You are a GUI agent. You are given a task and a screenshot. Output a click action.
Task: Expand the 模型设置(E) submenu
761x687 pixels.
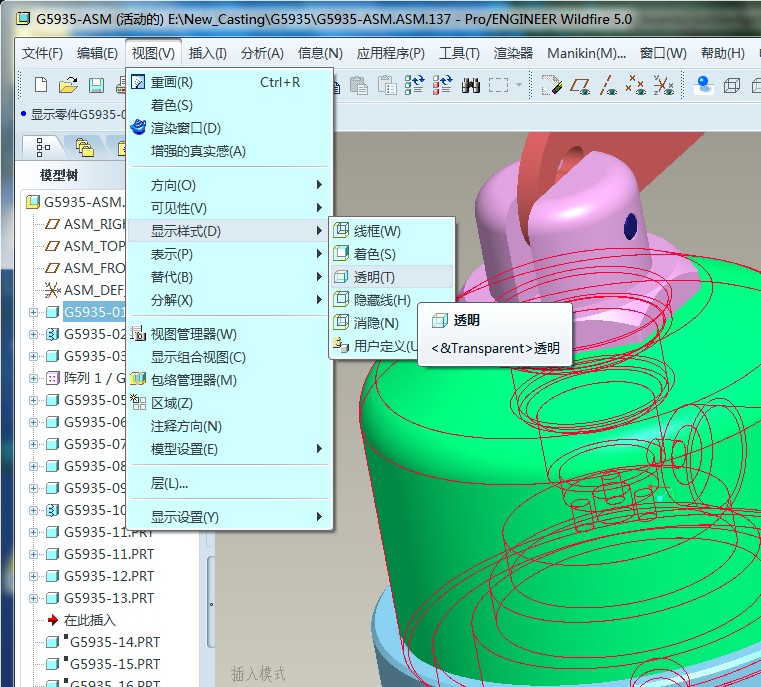pos(229,449)
